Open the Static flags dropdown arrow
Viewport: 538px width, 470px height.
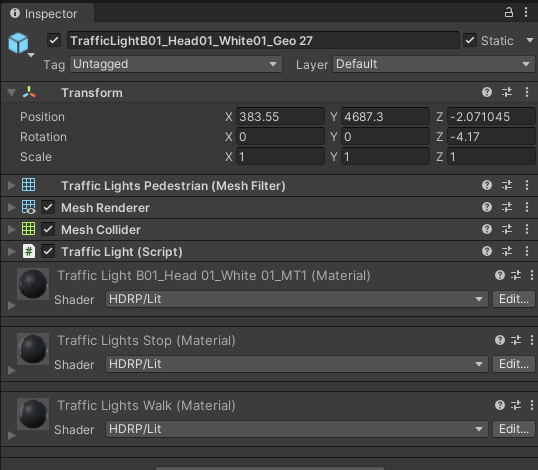(529, 40)
